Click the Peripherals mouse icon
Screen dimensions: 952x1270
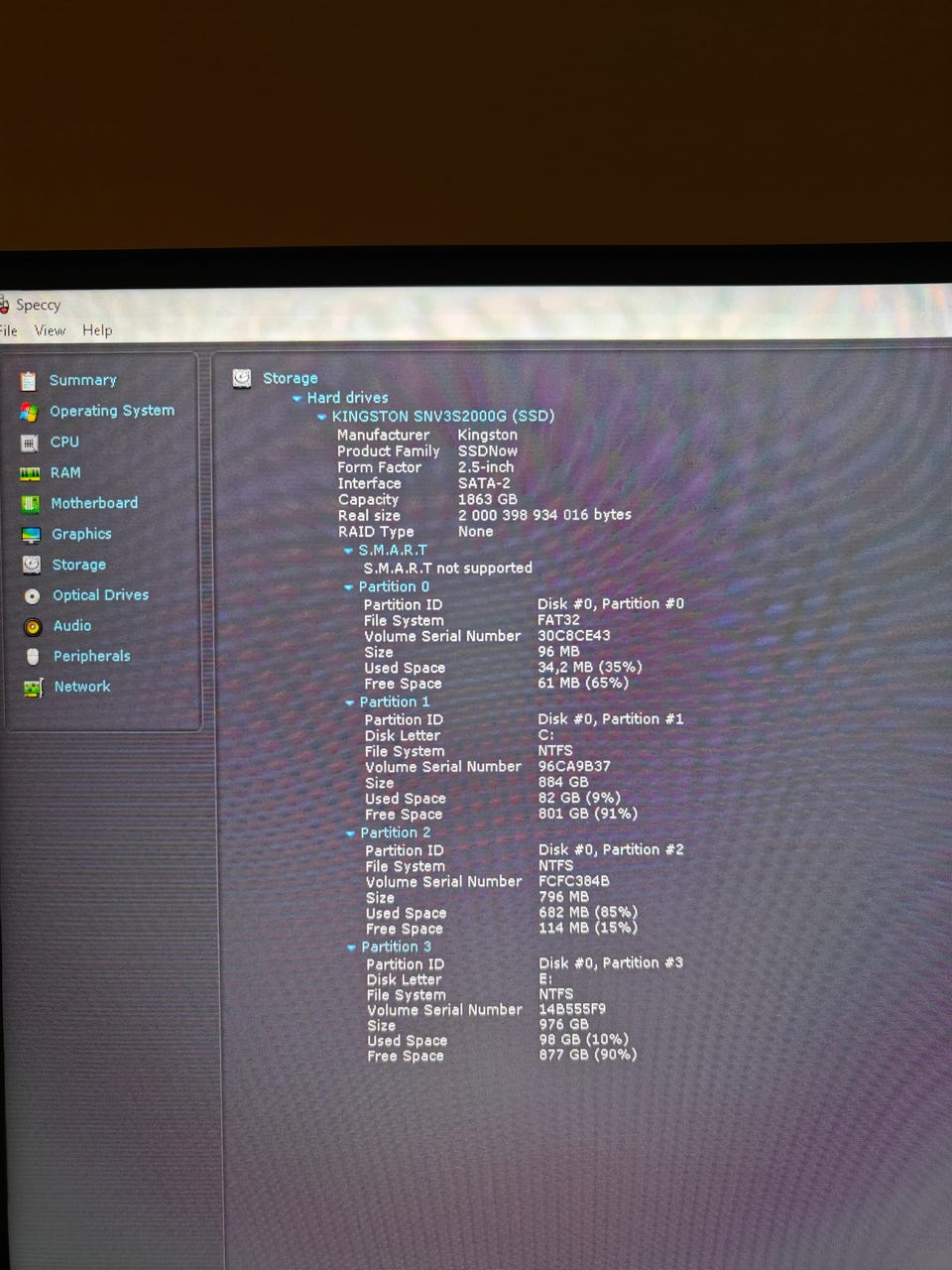[33, 657]
